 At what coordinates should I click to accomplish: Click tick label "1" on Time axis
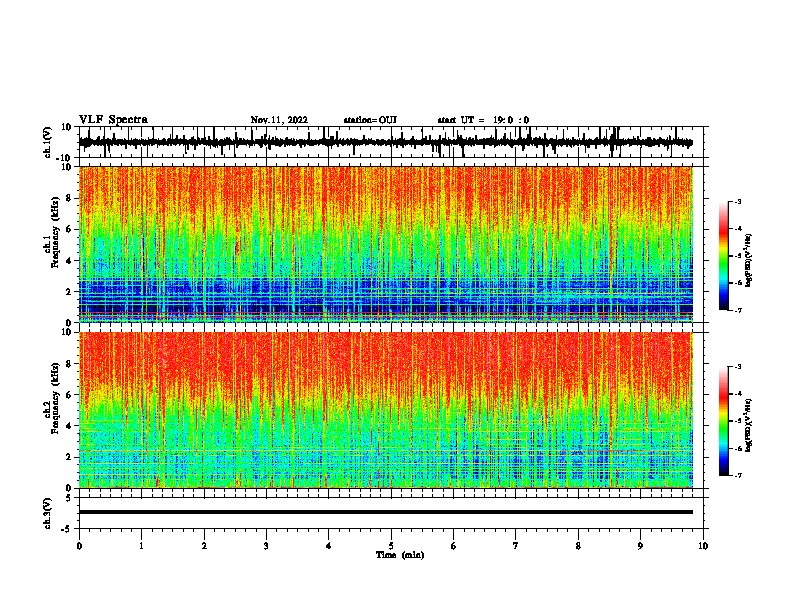click(141, 546)
